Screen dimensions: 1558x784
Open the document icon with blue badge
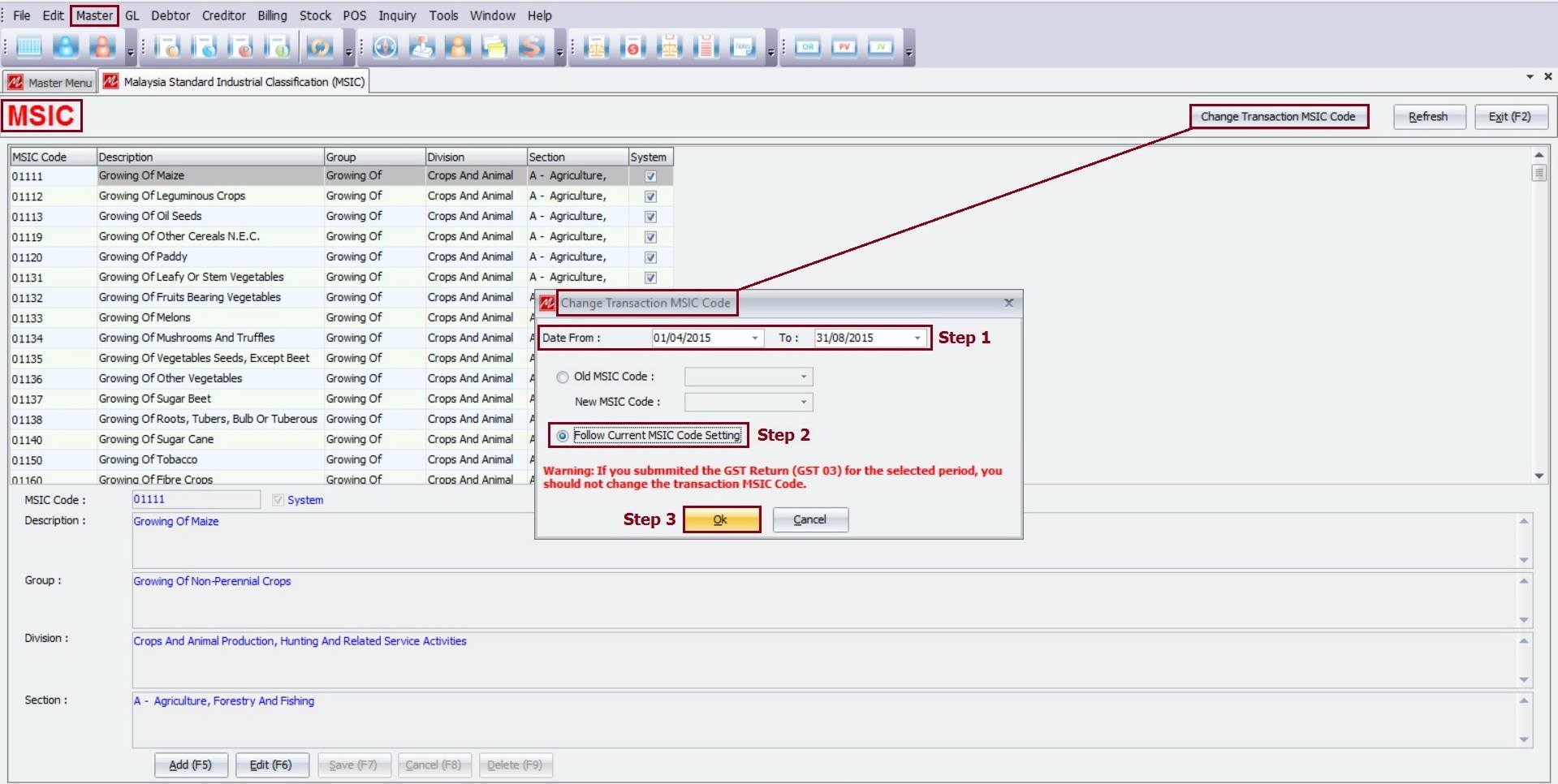[205, 47]
